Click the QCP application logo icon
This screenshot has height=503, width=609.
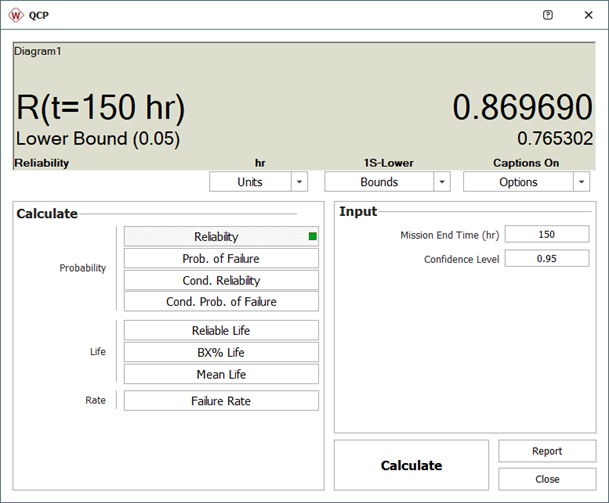[16, 15]
